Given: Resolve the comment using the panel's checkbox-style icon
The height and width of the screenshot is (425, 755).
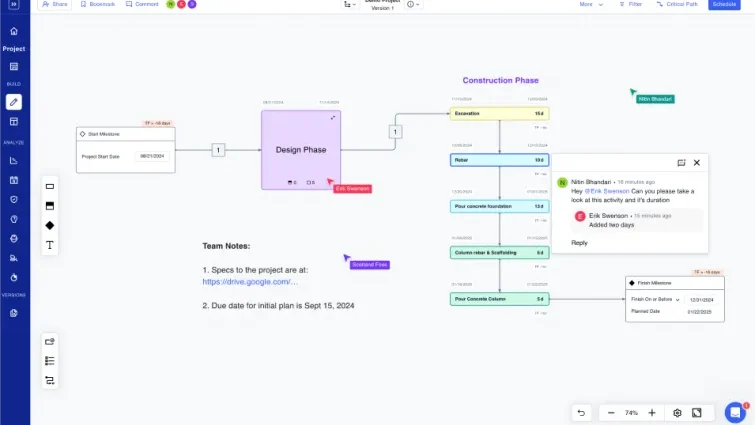Looking at the screenshot, I should [x=681, y=163].
